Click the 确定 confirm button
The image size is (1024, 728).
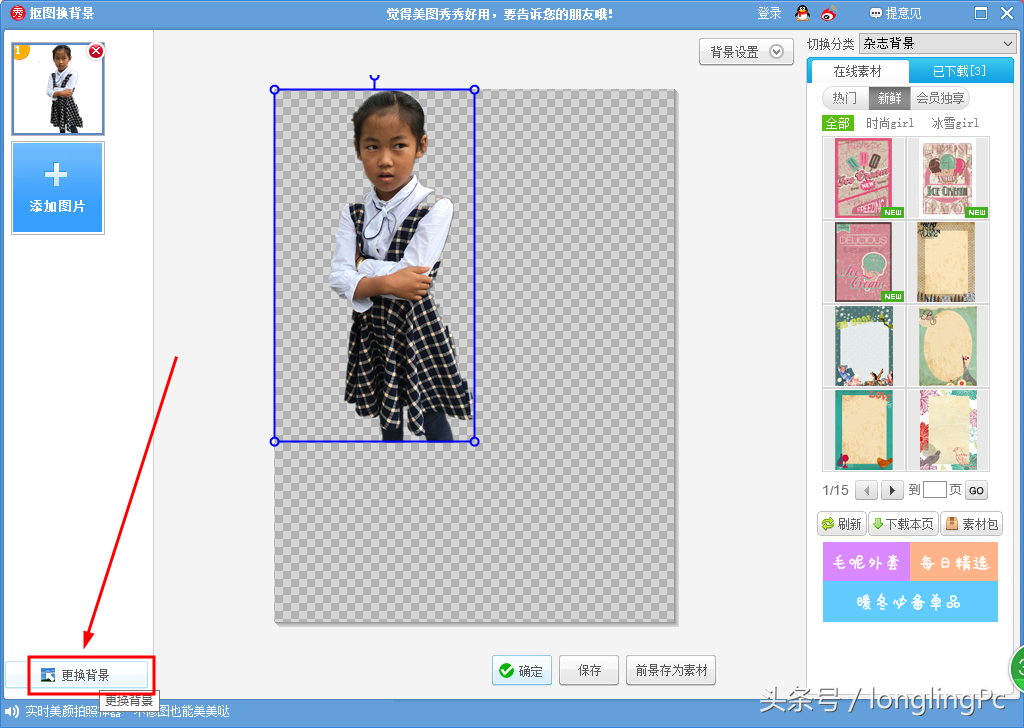coord(521,671)
